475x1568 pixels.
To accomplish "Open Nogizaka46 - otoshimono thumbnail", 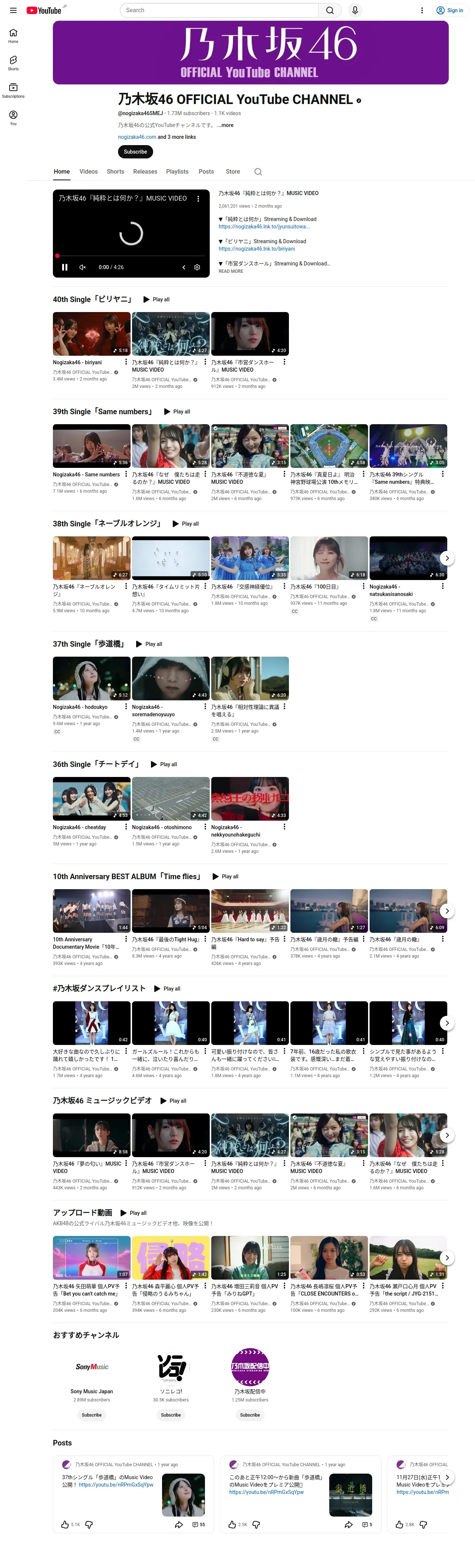I will click(171, 798).
